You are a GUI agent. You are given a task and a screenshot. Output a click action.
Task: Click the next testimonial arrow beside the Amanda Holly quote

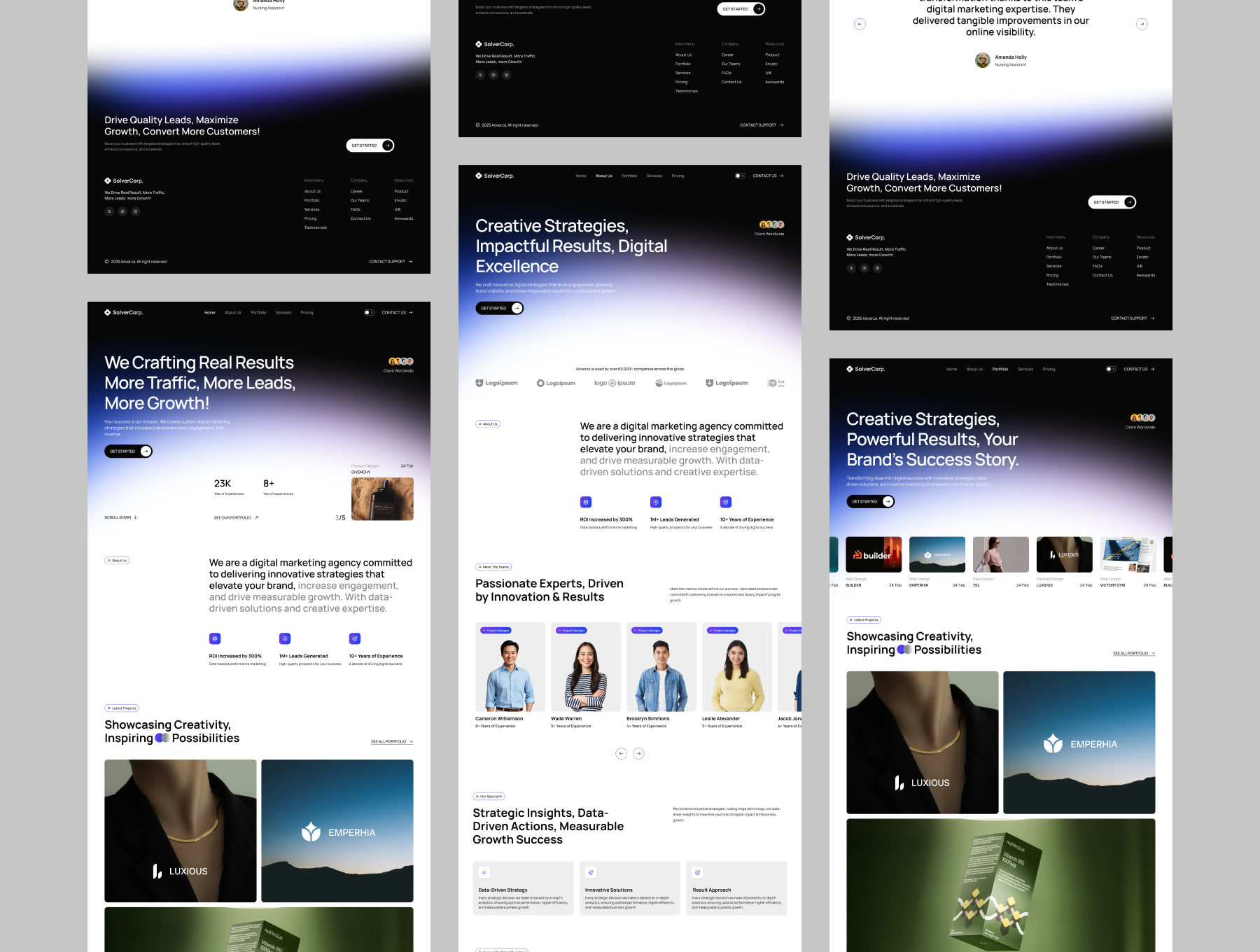(1142, 24)
